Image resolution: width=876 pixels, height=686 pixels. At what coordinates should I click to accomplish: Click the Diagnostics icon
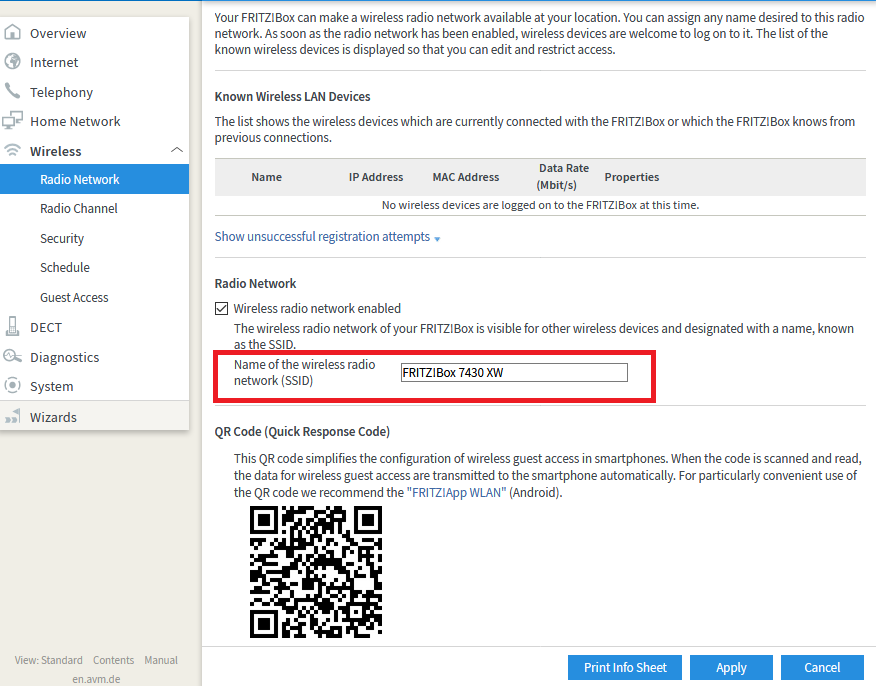(x=12, y=356)
